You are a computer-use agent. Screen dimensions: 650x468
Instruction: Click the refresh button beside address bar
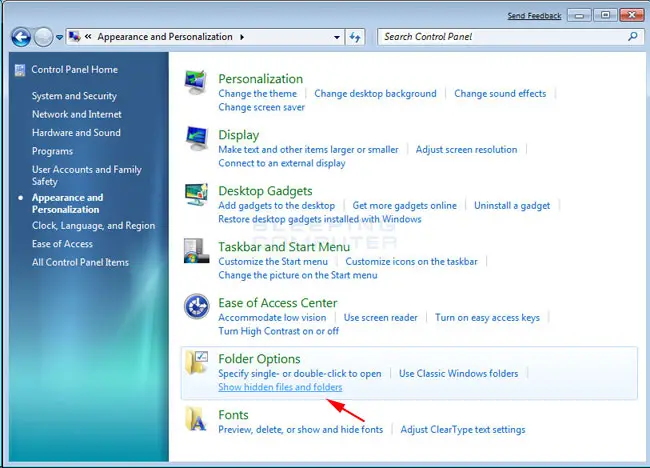coord(355,37)
